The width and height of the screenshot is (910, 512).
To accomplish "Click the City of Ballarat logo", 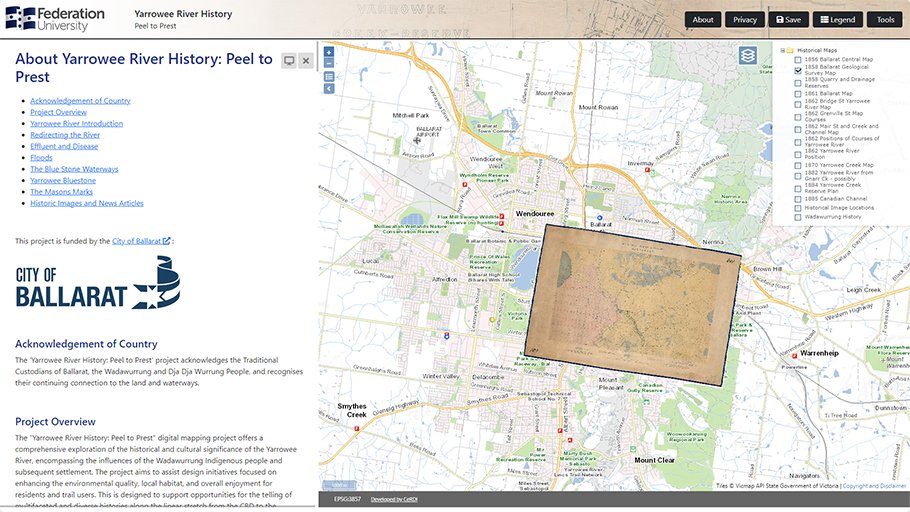I will click(98, 283).
